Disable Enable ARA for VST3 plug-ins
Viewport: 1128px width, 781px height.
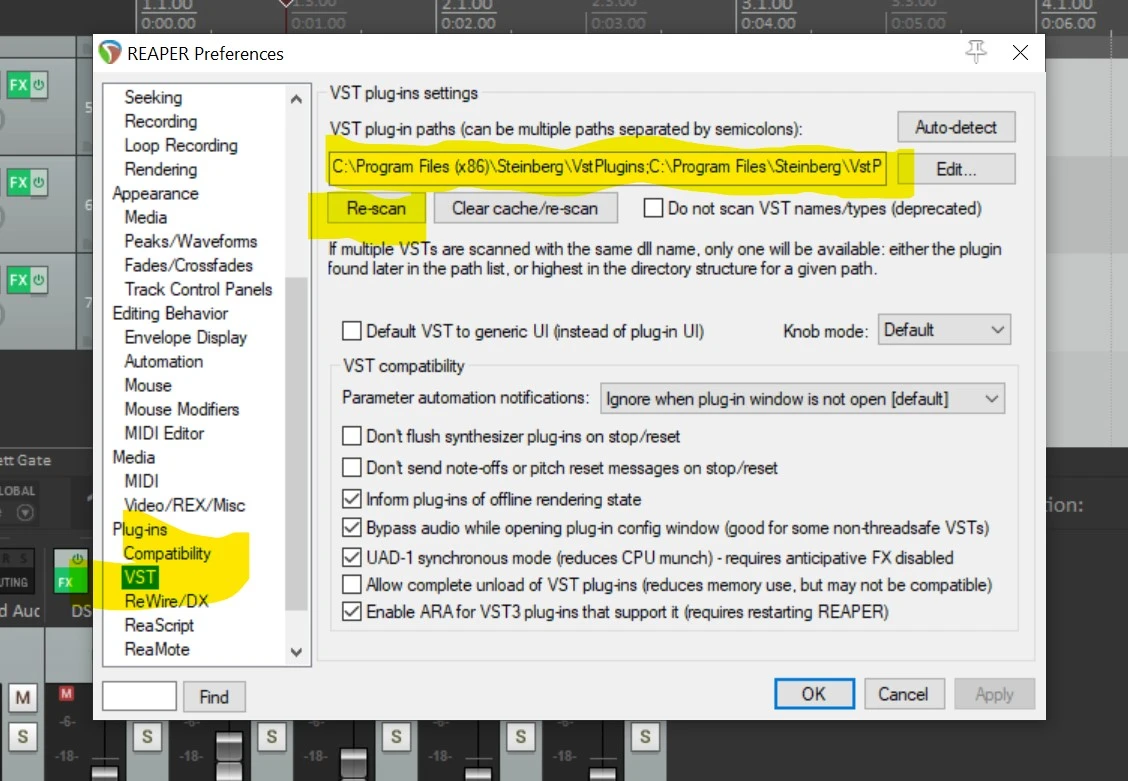[352, 611]
